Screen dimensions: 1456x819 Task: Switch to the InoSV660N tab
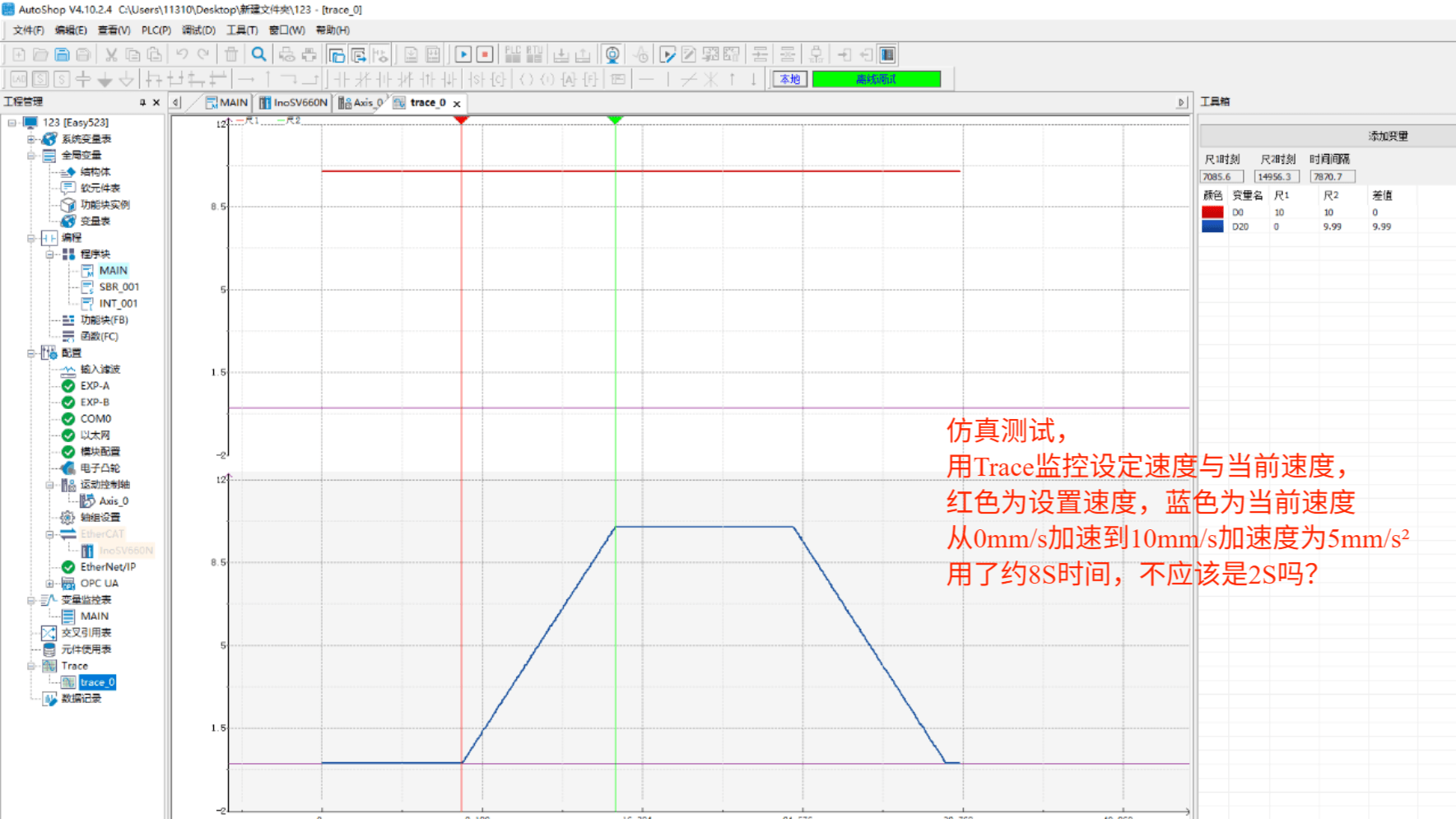click(294, 103)
